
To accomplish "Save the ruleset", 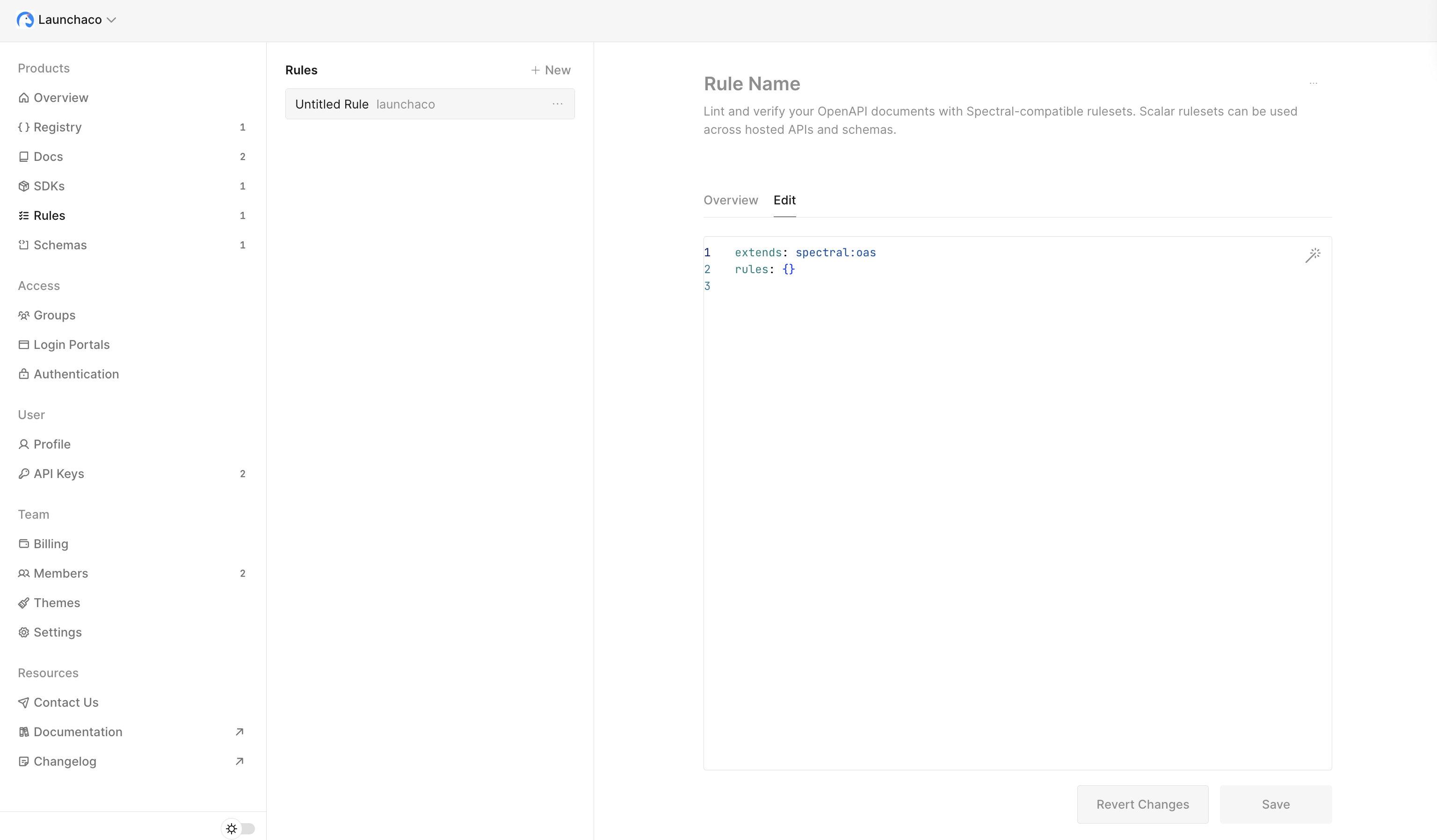I will (1276, 804).
